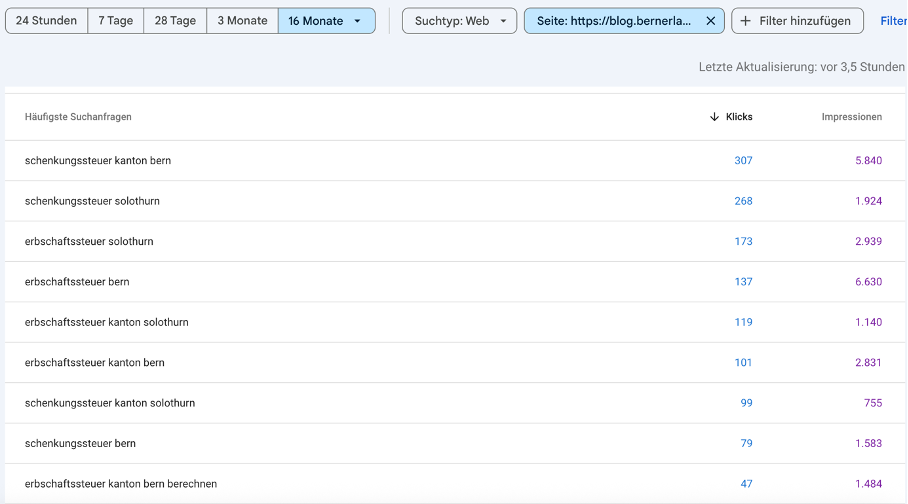The width and height of the screenshot is (908, 504).
Task: Click the plus icon on Filter hinzufügen
Action: coord(745,21)
